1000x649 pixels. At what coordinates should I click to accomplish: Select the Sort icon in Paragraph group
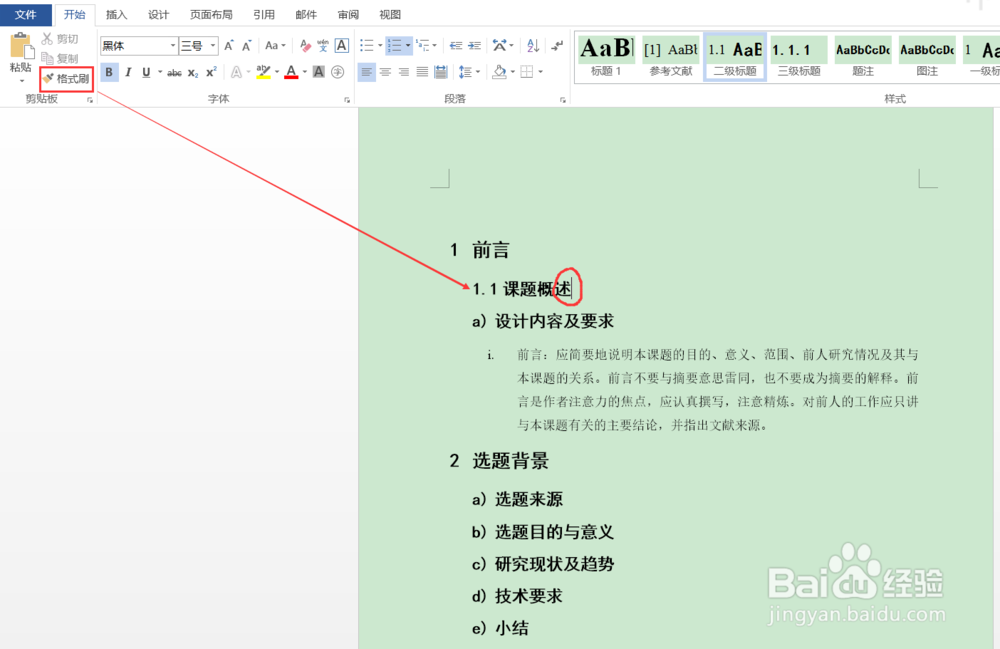point(531,46)
